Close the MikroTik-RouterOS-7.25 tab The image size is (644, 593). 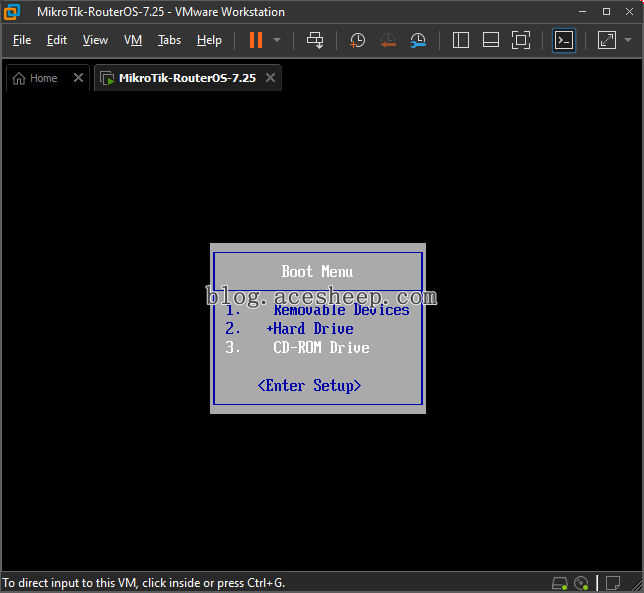270,78
